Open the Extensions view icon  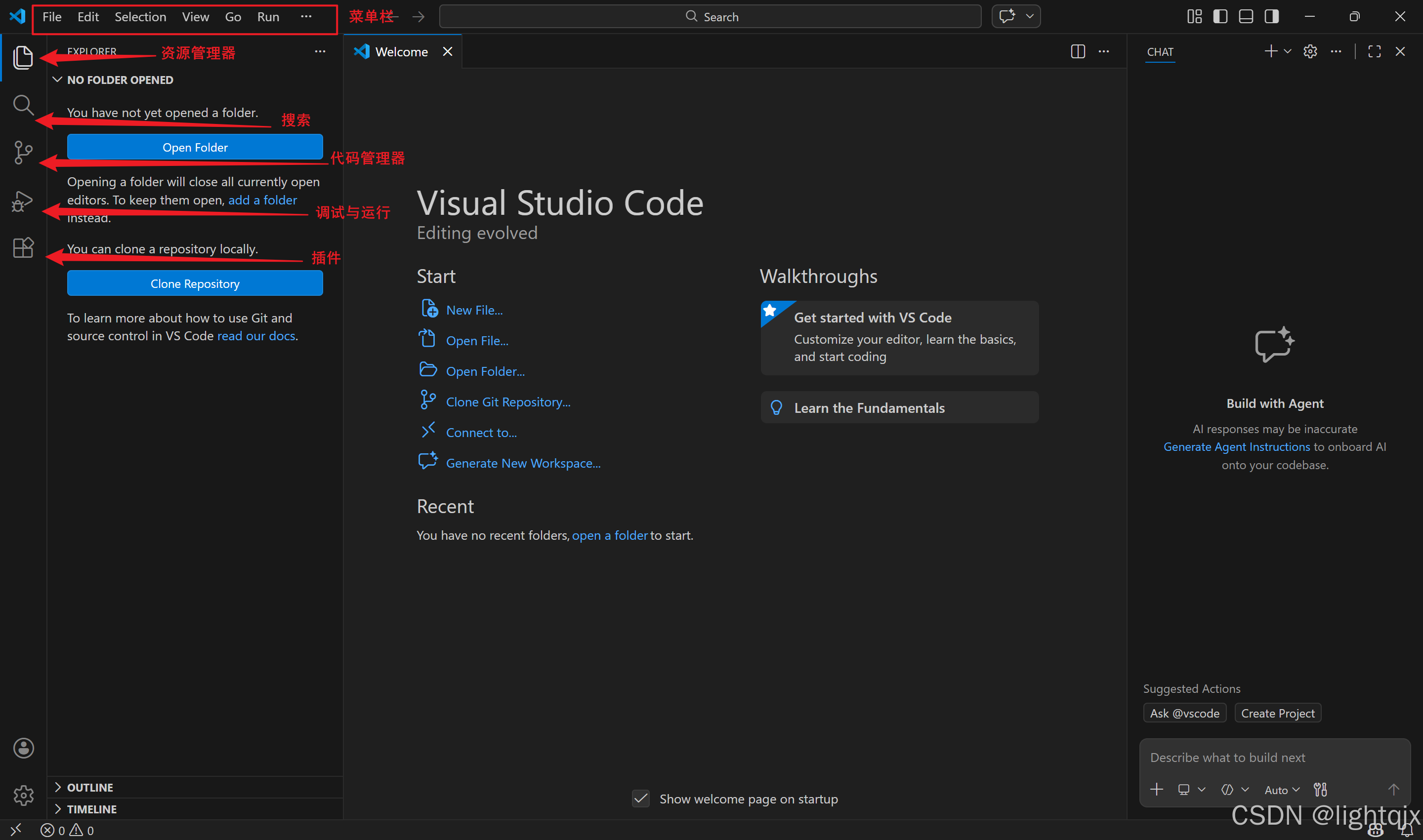pos(23,248)
